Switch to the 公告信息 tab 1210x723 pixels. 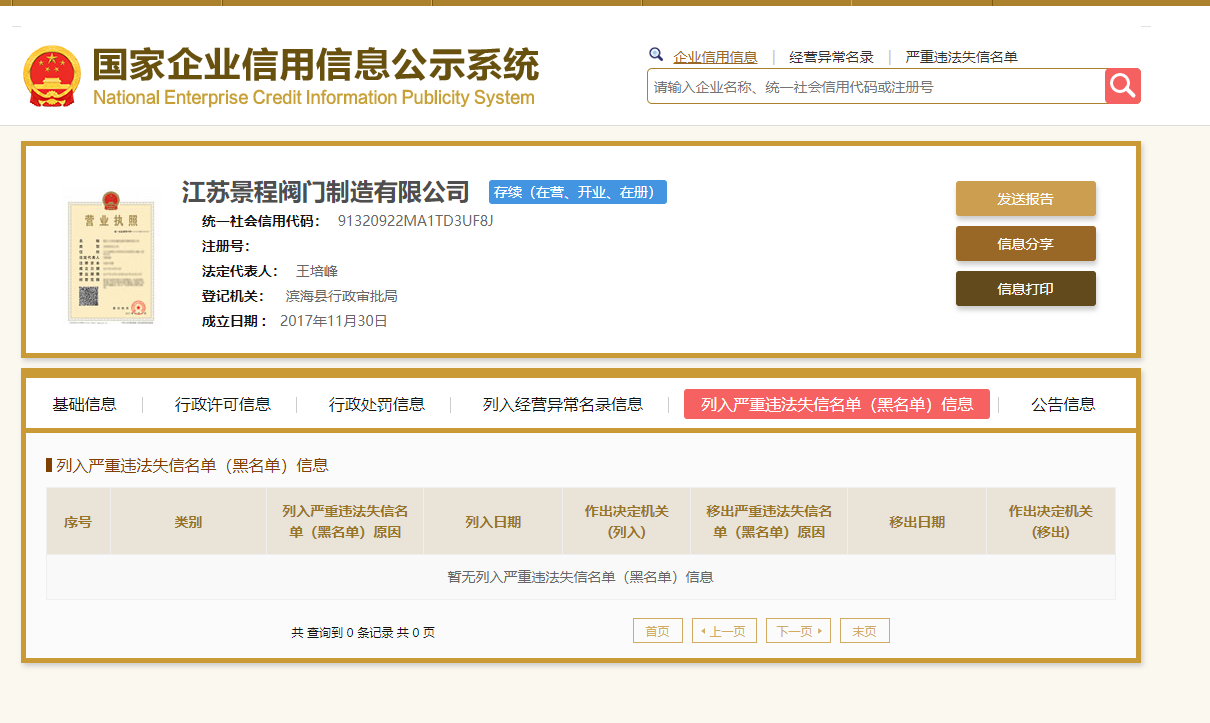click(x=1063, y=404)
